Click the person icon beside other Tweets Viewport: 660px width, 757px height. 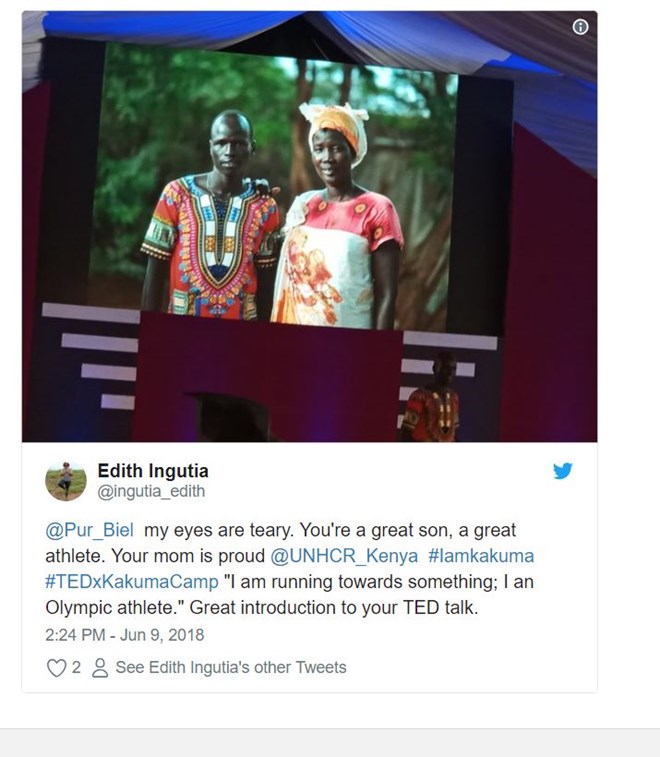[100, 668]
